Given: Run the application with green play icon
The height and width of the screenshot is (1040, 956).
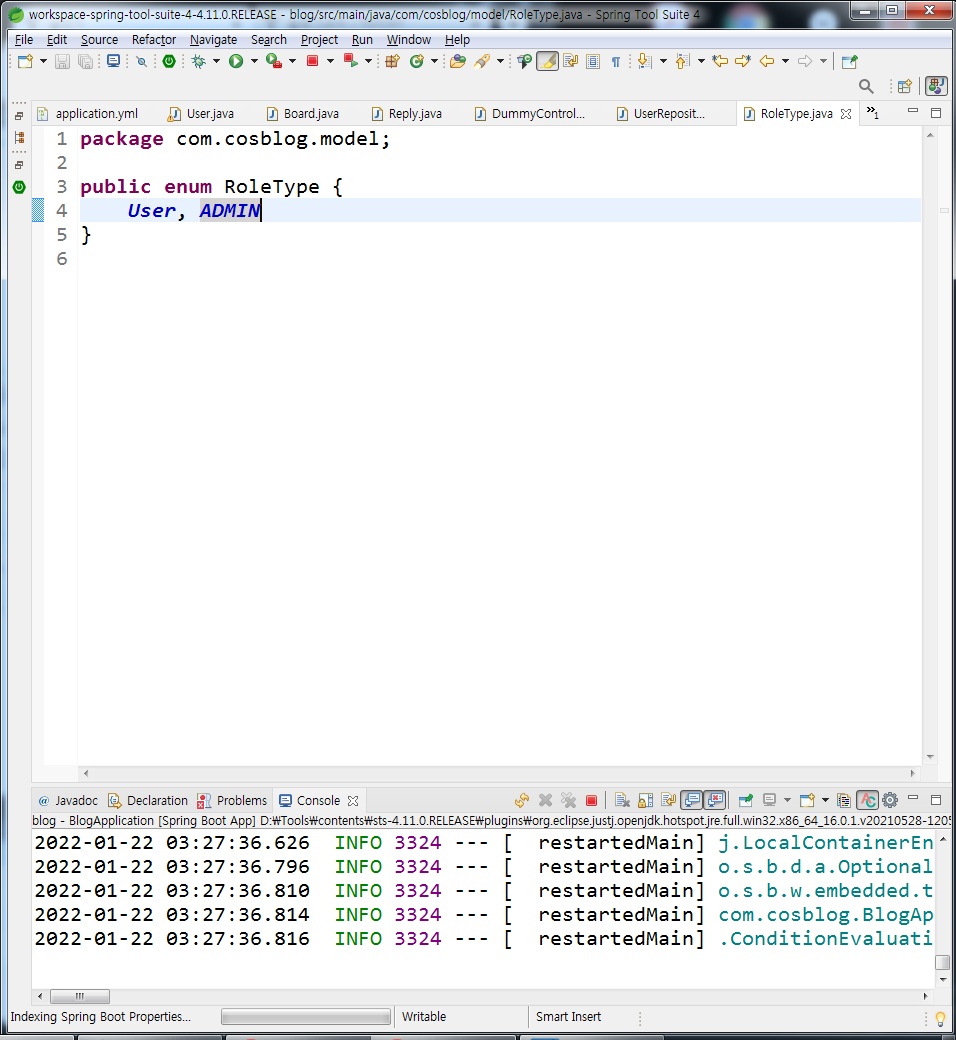Looking at the screenshot, I should [x=236, y=62].
